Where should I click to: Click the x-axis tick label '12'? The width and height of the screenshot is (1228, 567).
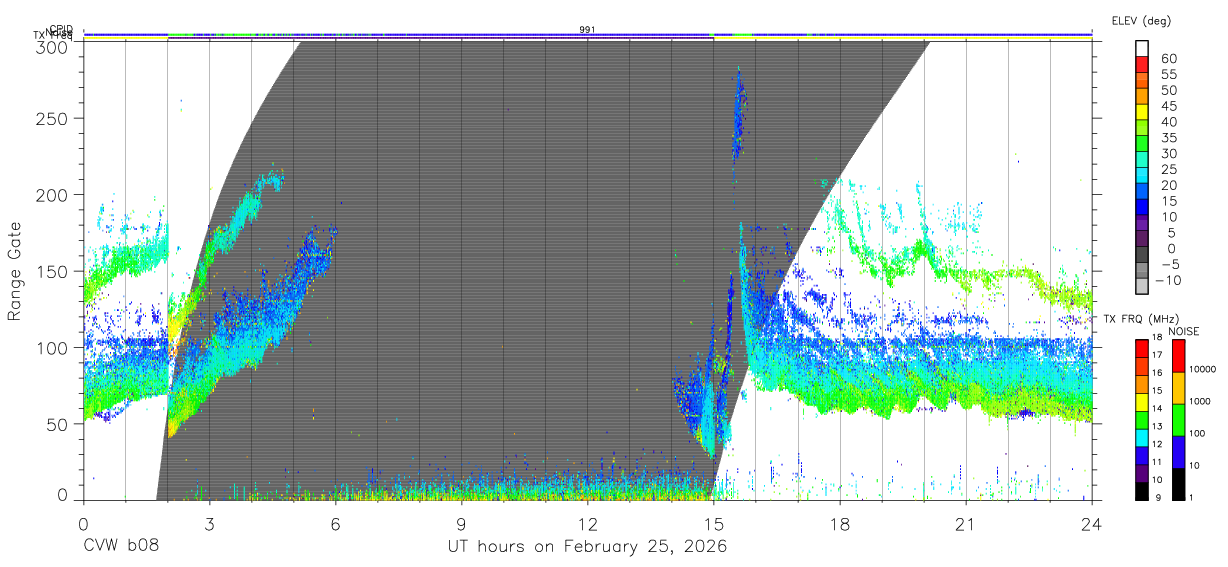click(587, 523)
